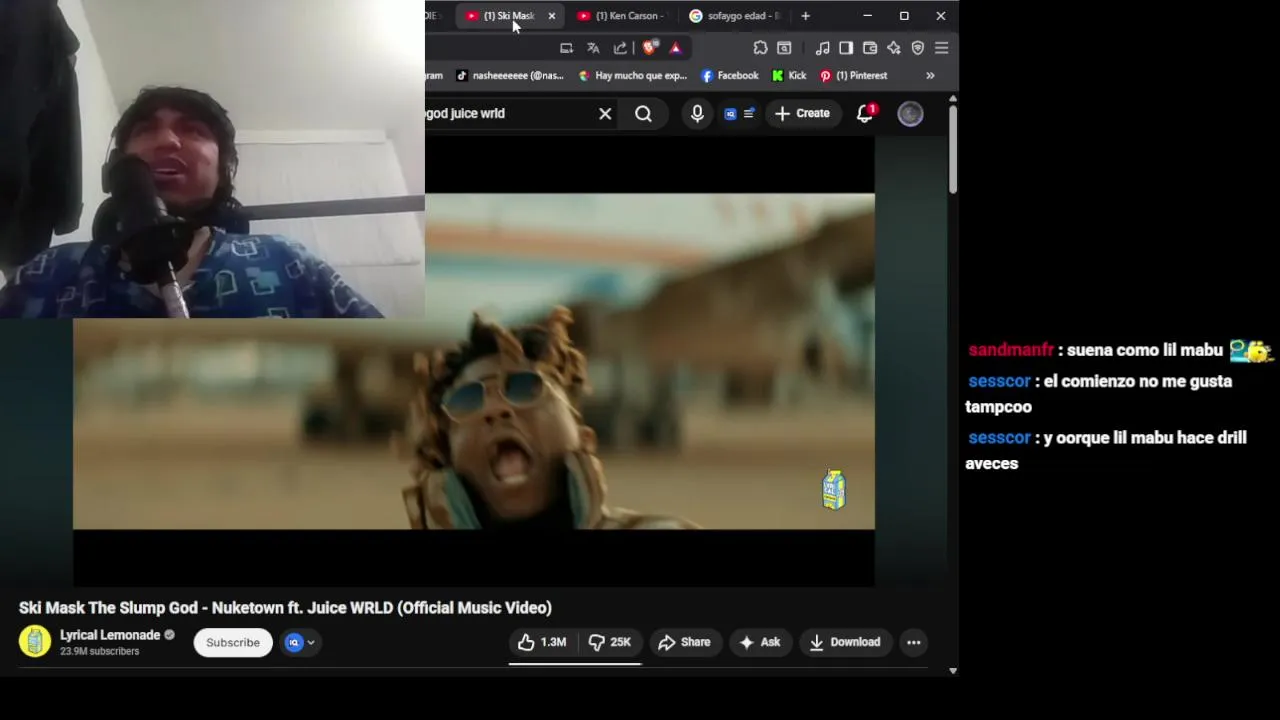Click the translate page icon
1280x720 pixels.
pos(593,48)
